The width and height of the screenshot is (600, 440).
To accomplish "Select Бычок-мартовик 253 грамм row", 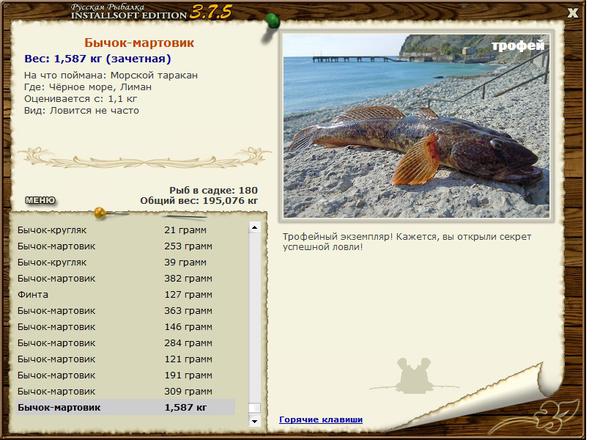I will [x=126, y=246].
